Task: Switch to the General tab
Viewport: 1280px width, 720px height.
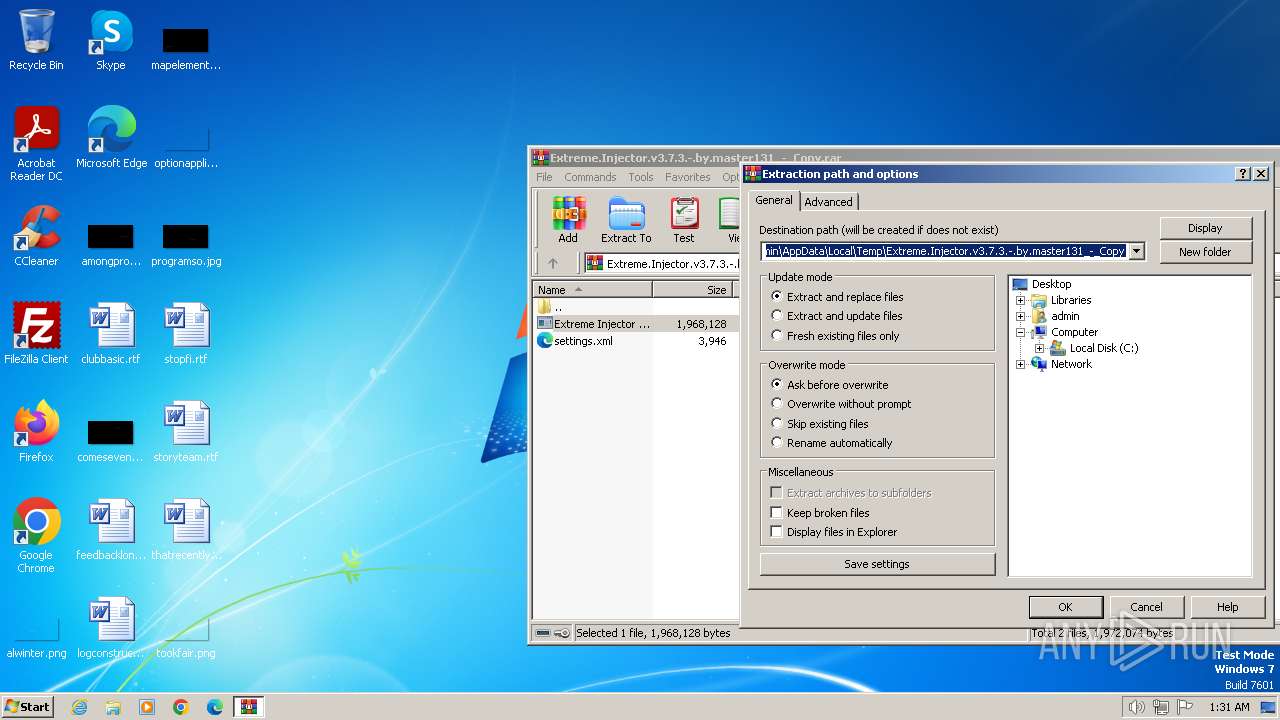Action: point(774,200)
